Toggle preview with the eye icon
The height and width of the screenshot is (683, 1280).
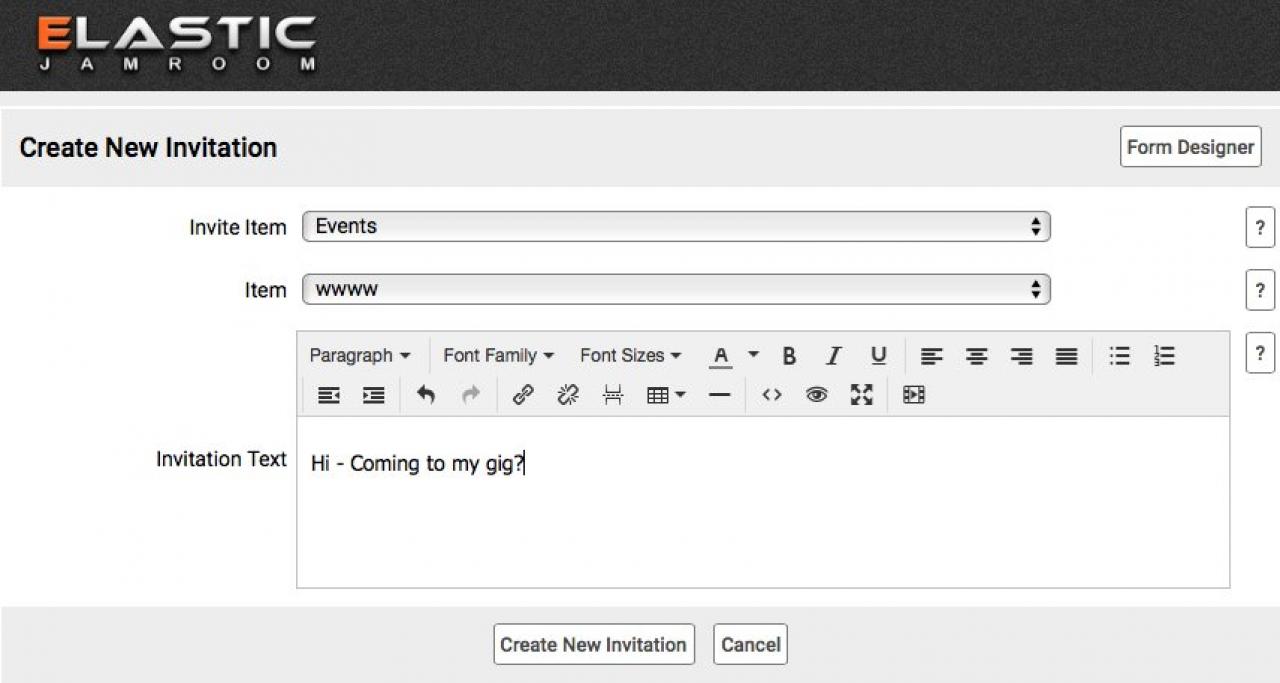[816, 395]
